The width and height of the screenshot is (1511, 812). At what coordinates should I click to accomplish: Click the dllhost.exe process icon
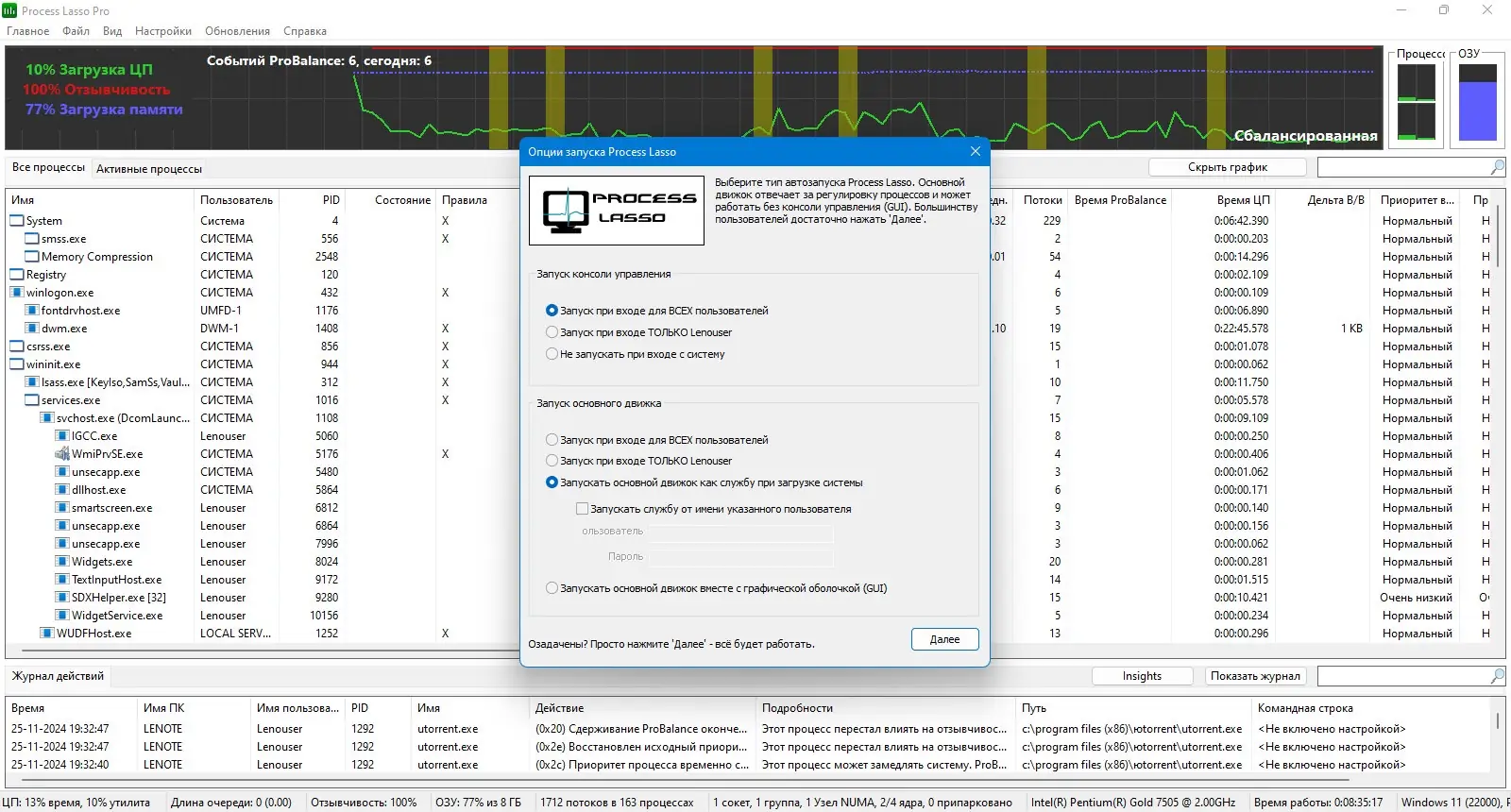(x=62, y=490)
